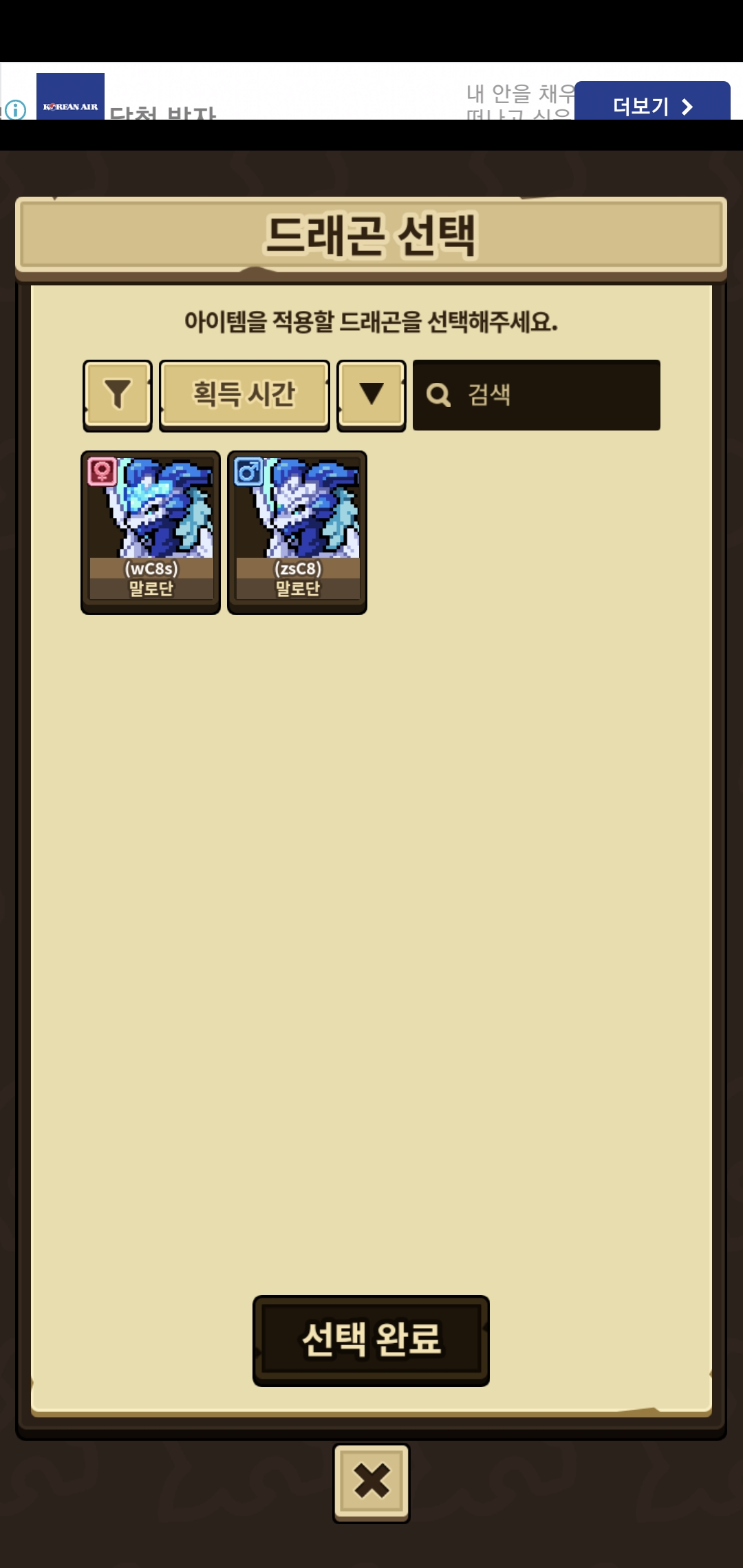
Task: Tap the male gender symbol on zsC8 card
Action: click(248, 472)
